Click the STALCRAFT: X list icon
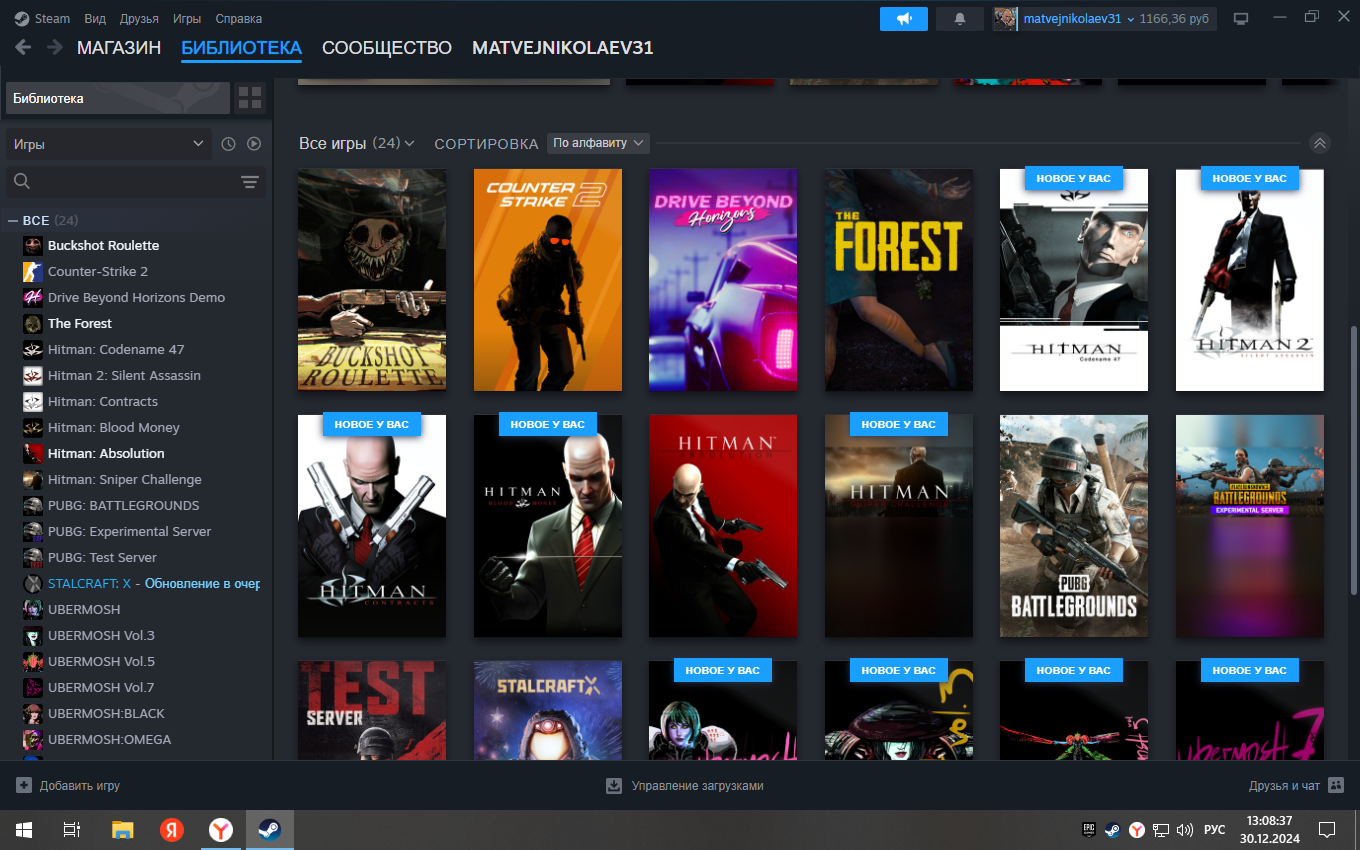This screenshot has width=1360, height=850. point(32,583)
